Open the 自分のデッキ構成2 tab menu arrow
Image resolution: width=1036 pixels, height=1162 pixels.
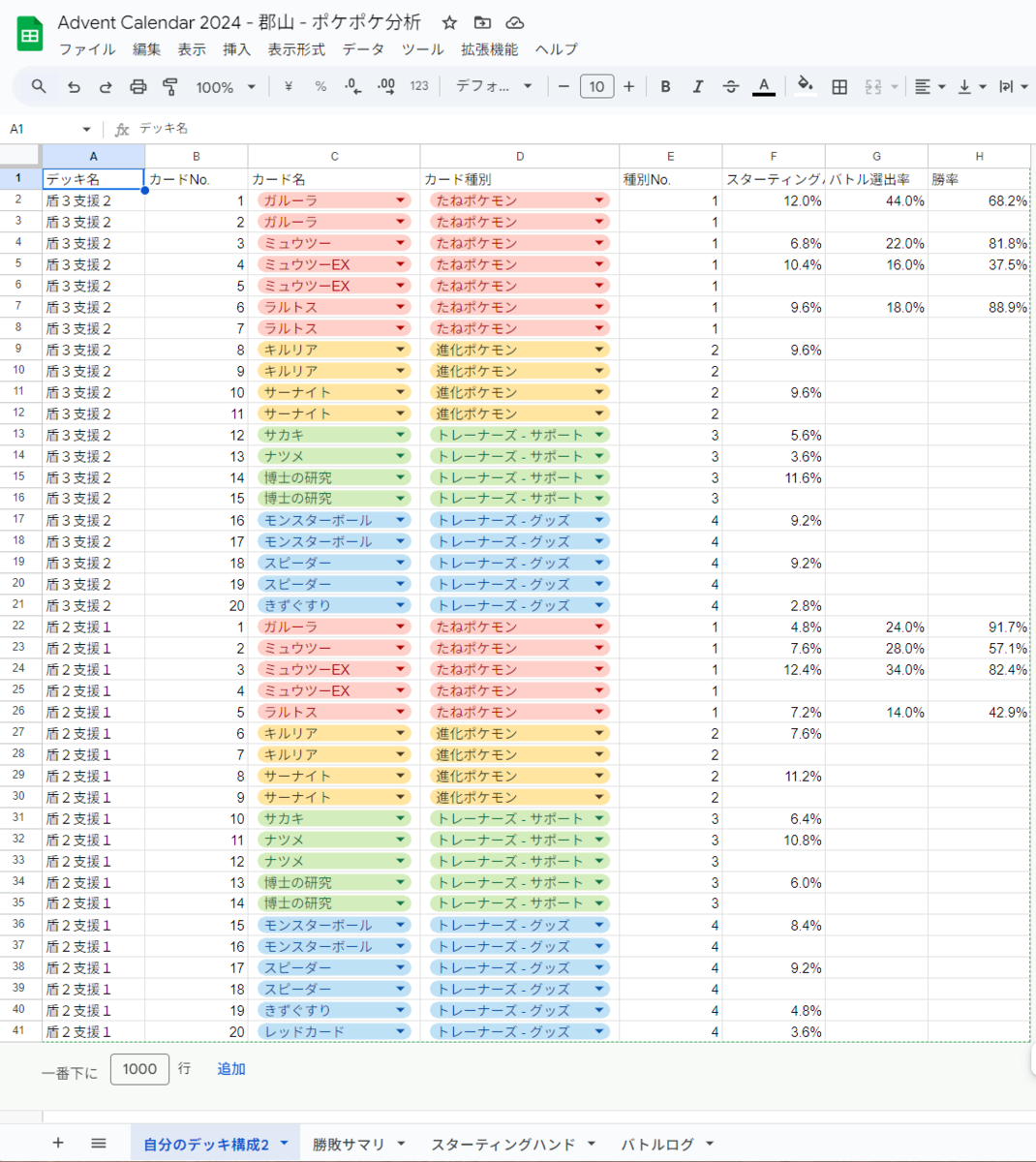[284, 1144]
